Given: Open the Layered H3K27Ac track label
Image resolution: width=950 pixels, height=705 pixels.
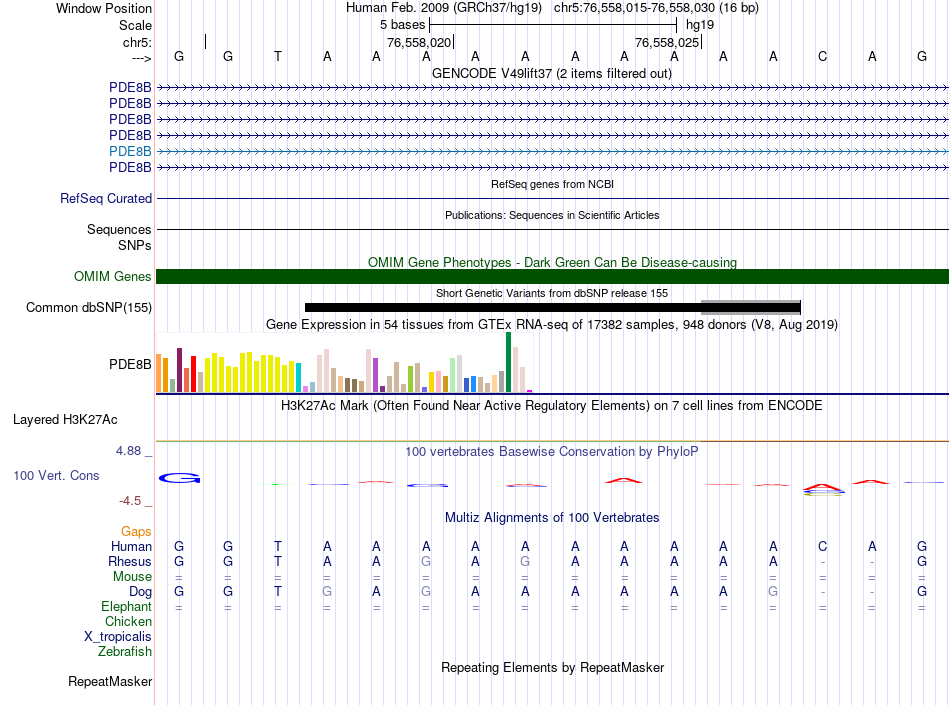Looking at the screenshot, I should pyautogui.click(x=65, y=420).
